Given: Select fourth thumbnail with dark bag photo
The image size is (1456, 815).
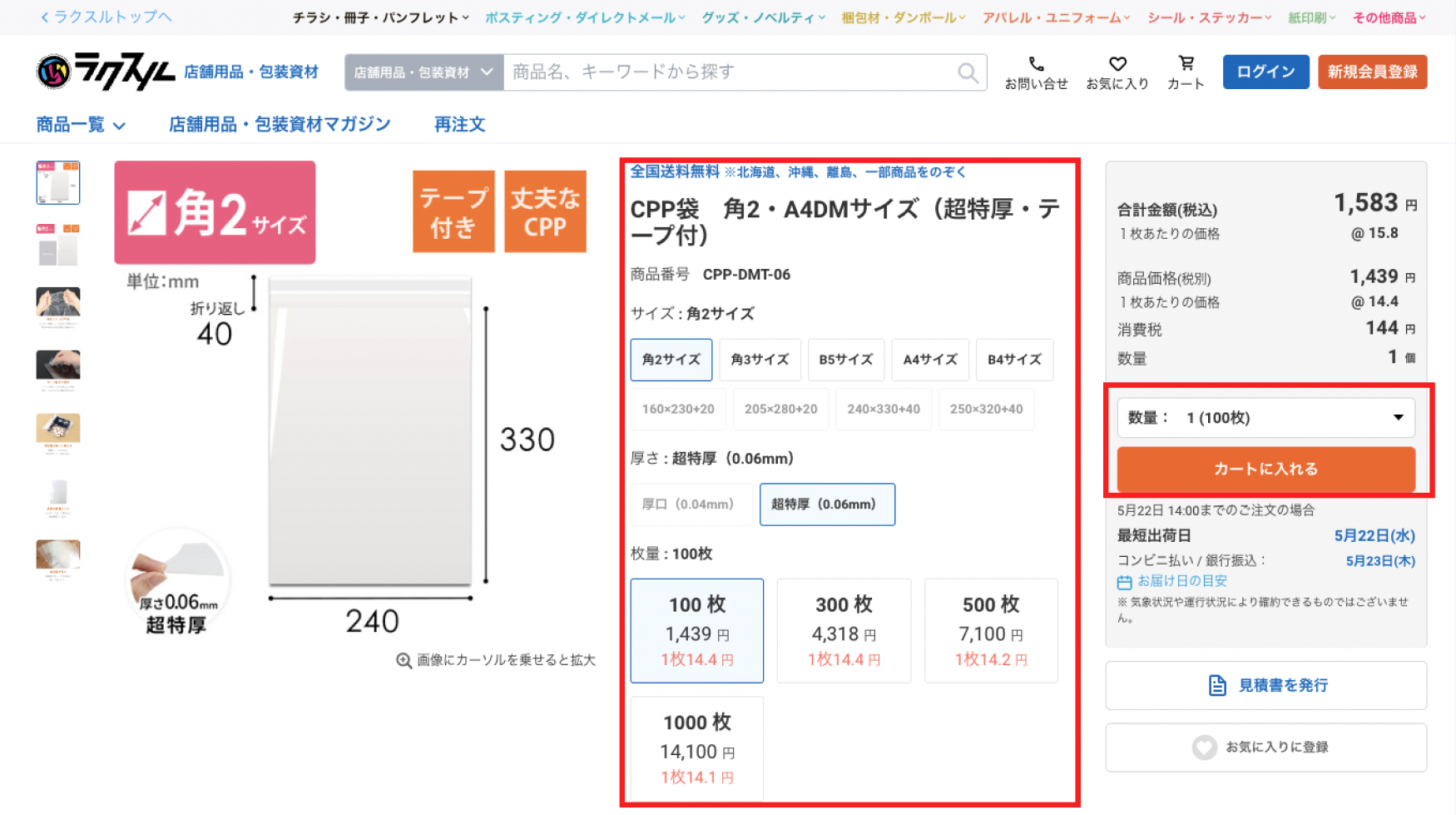Looking at the screenshot, I should [58, 371].
